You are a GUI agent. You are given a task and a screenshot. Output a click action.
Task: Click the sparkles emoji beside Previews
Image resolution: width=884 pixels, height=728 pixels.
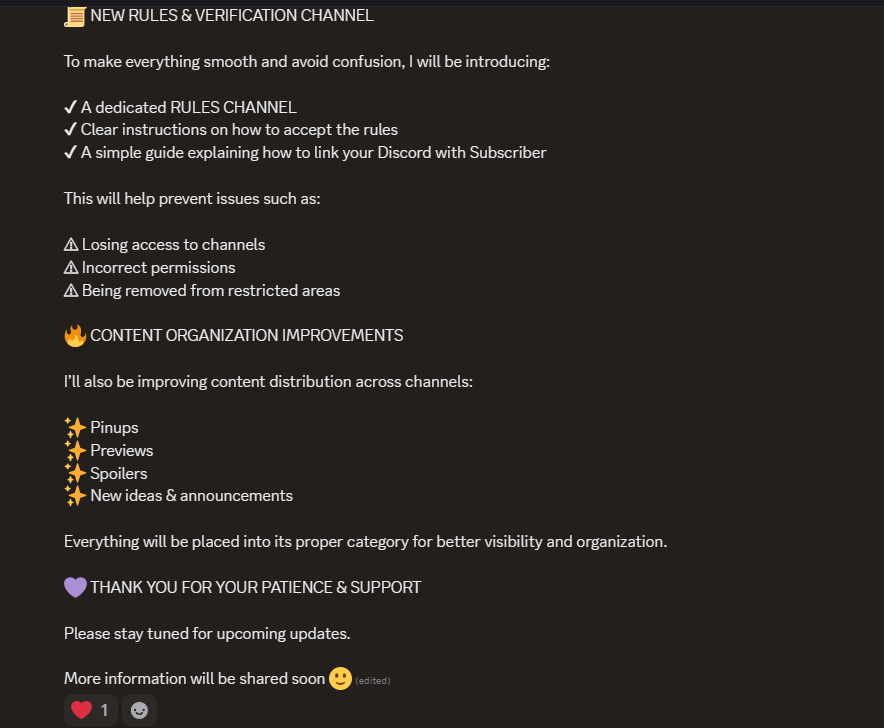click(75, 451)
